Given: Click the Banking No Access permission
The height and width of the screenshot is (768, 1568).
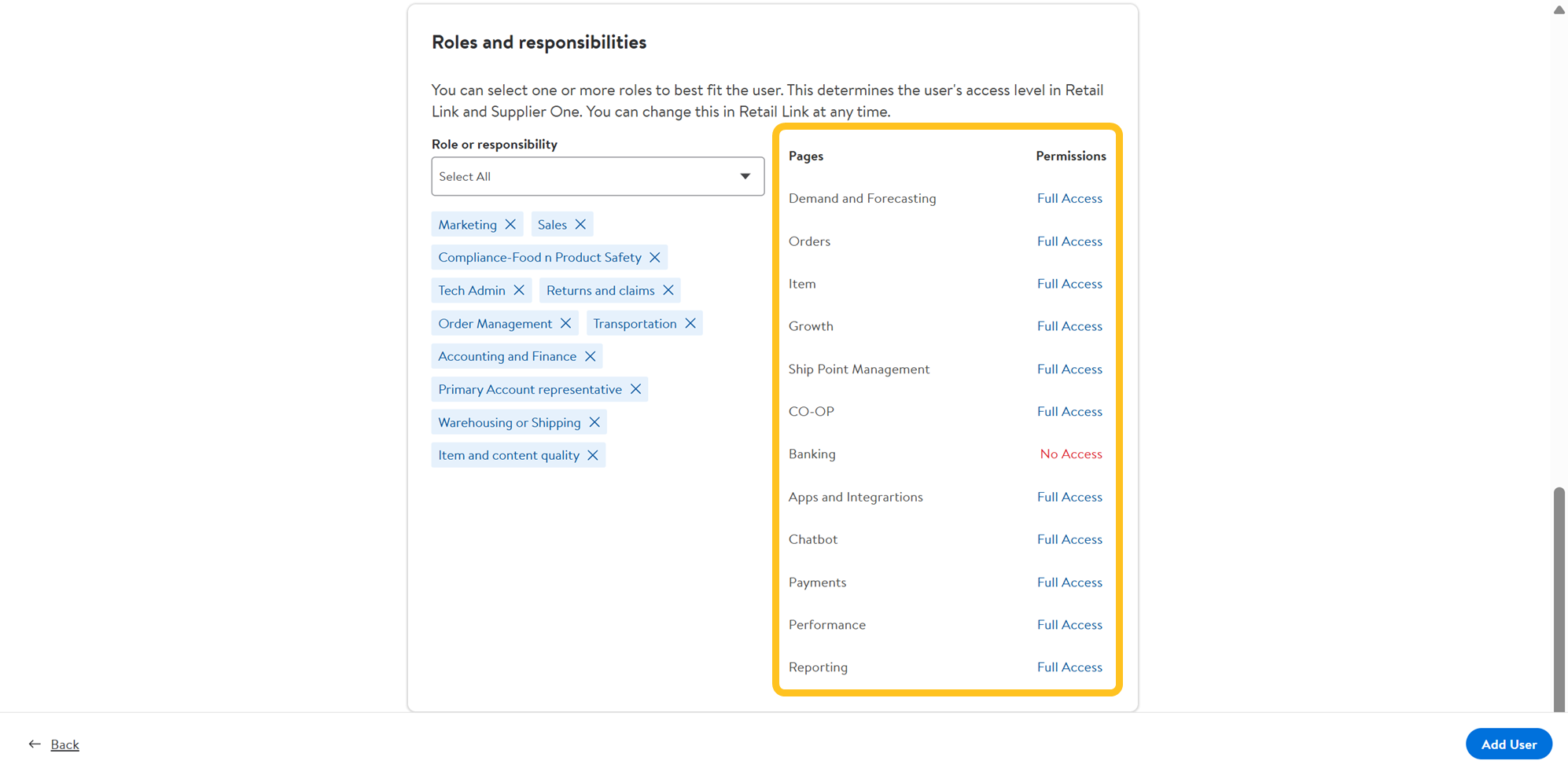Looking at the screenshot, I should pos(1070,454).
